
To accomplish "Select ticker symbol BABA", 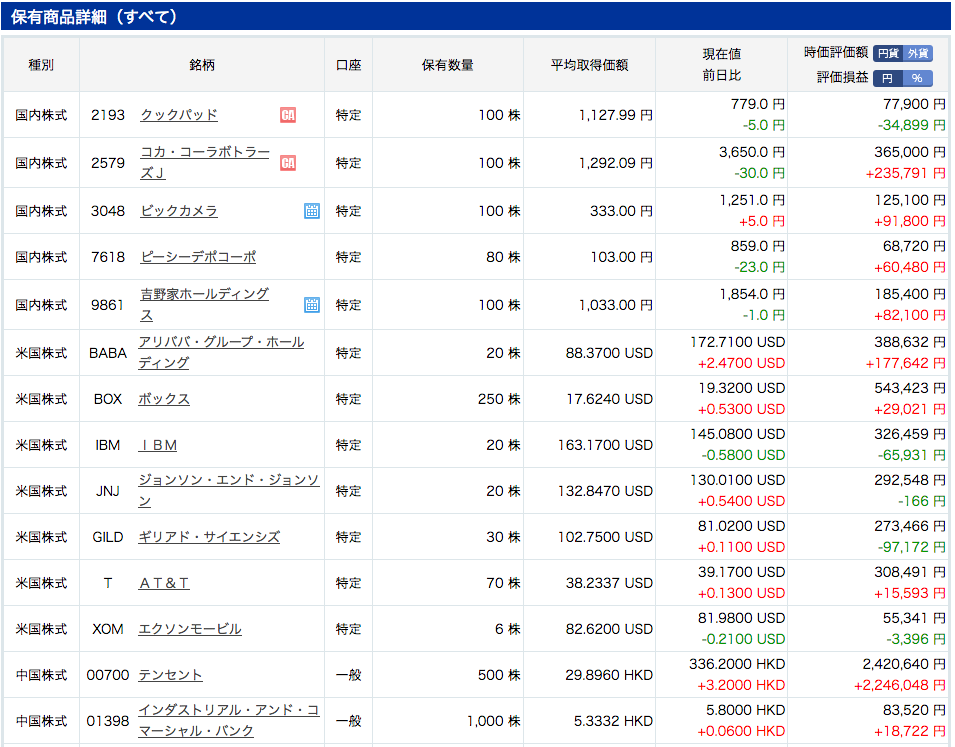I will click(x=108, y=353).
